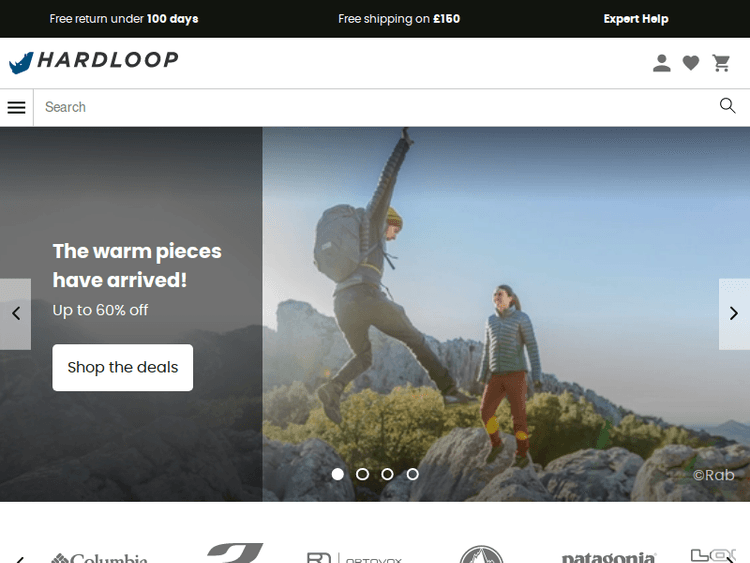Viewport: 750px width, 563px height.
Task: Select the second carousel slide dot
Action: (x=363, y=474)
